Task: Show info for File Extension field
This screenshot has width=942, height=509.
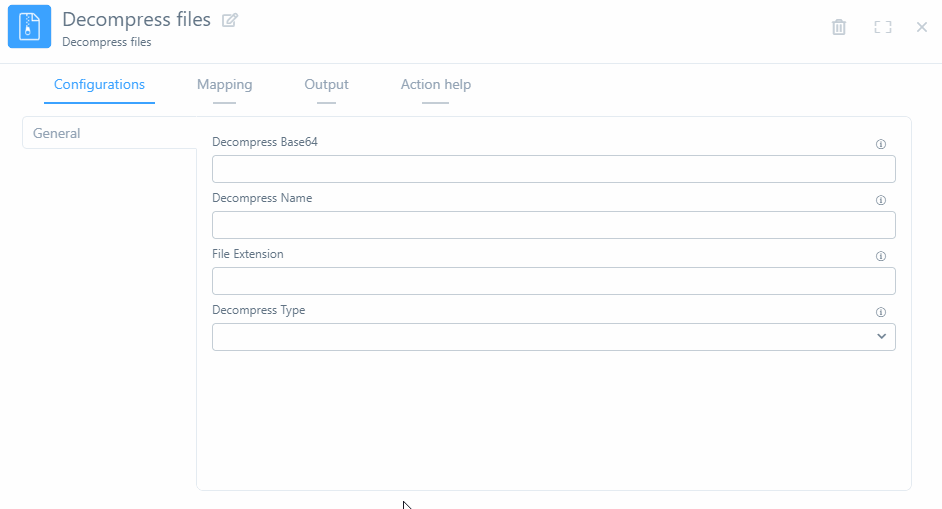Action: click(881, 256)
